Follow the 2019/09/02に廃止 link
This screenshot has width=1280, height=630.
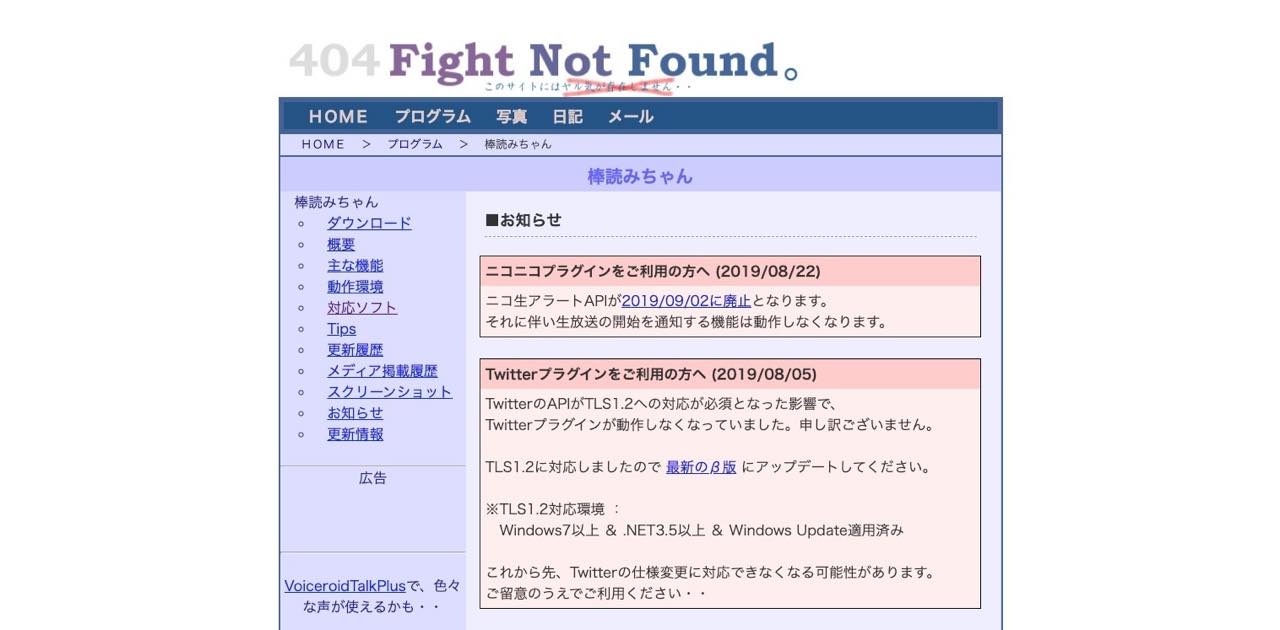[x=686, y=301]
